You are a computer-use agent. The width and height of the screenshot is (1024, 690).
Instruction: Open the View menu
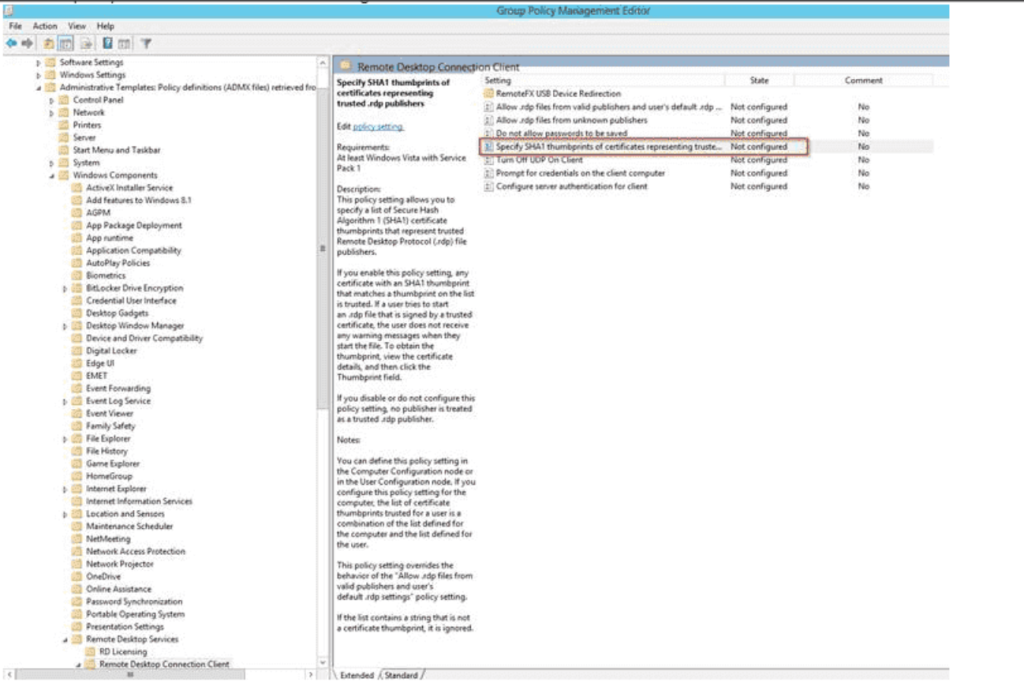(77, 26)
